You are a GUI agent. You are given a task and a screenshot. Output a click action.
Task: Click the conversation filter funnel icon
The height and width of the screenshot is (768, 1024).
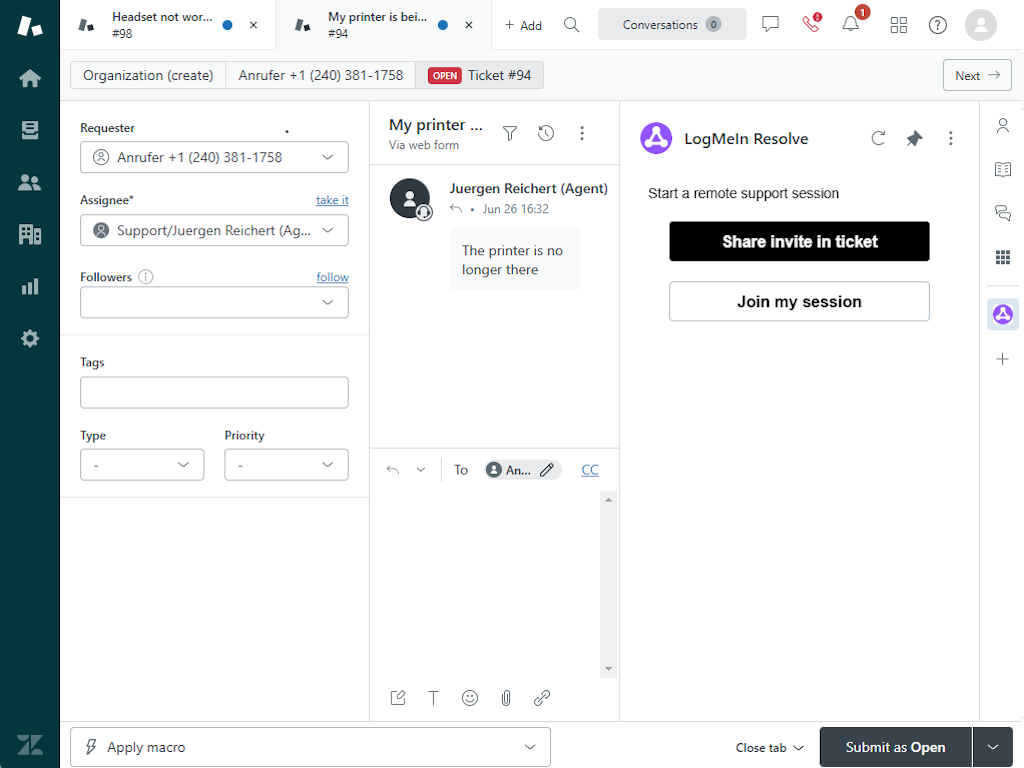[510, 133]
